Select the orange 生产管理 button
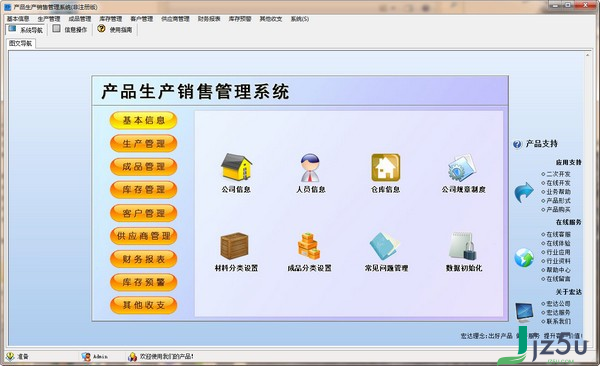 click(143, 144)
